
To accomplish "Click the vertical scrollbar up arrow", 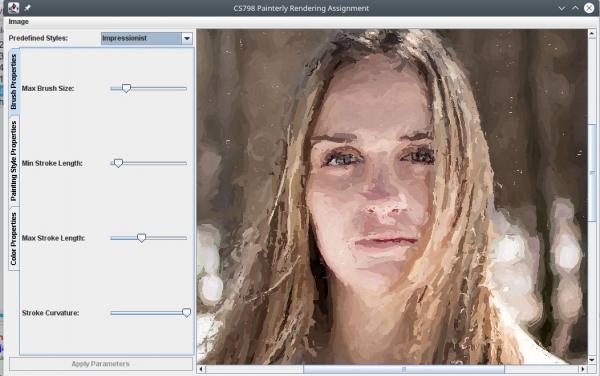I will [592, 34].
